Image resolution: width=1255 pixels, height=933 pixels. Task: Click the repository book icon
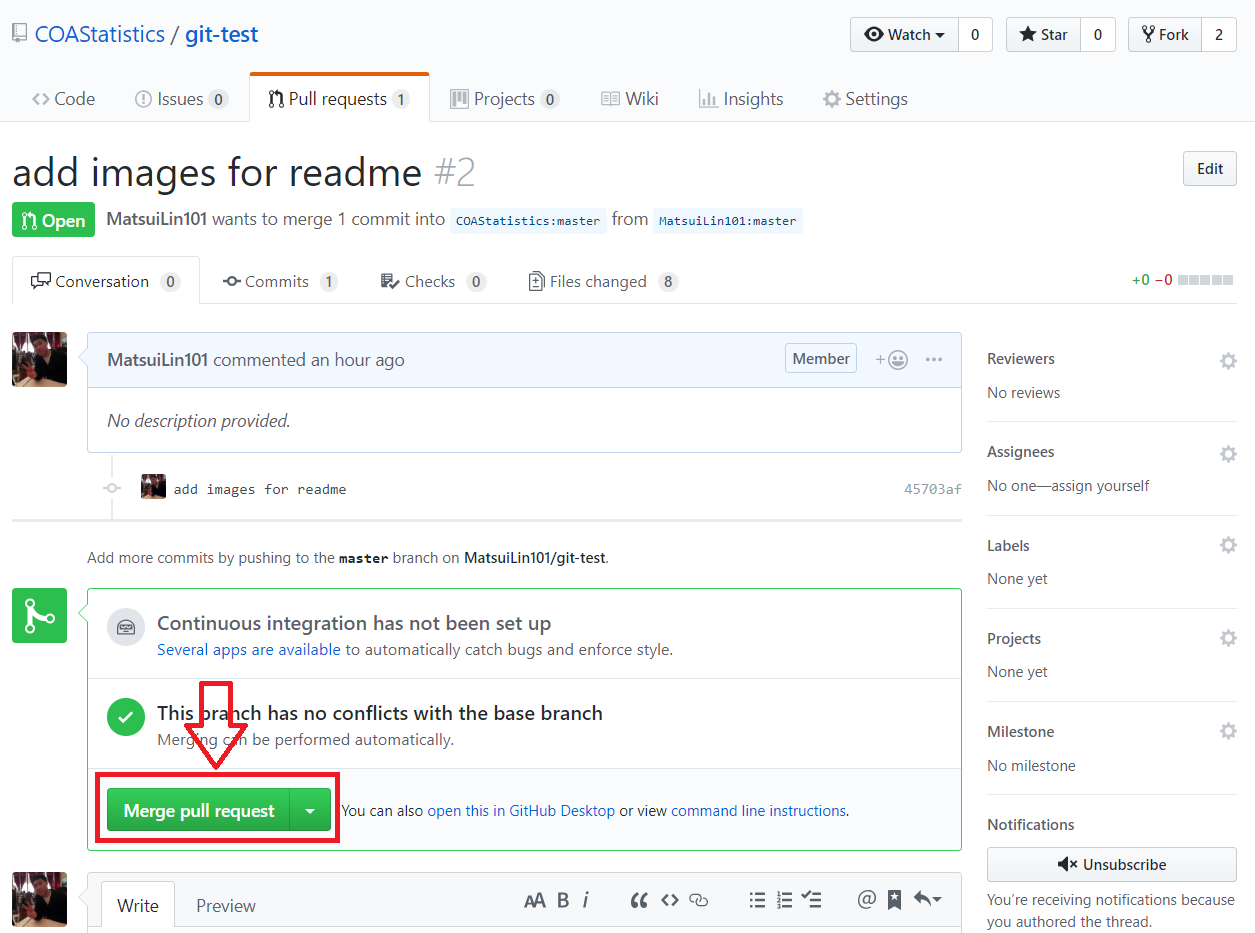[20, 33]
